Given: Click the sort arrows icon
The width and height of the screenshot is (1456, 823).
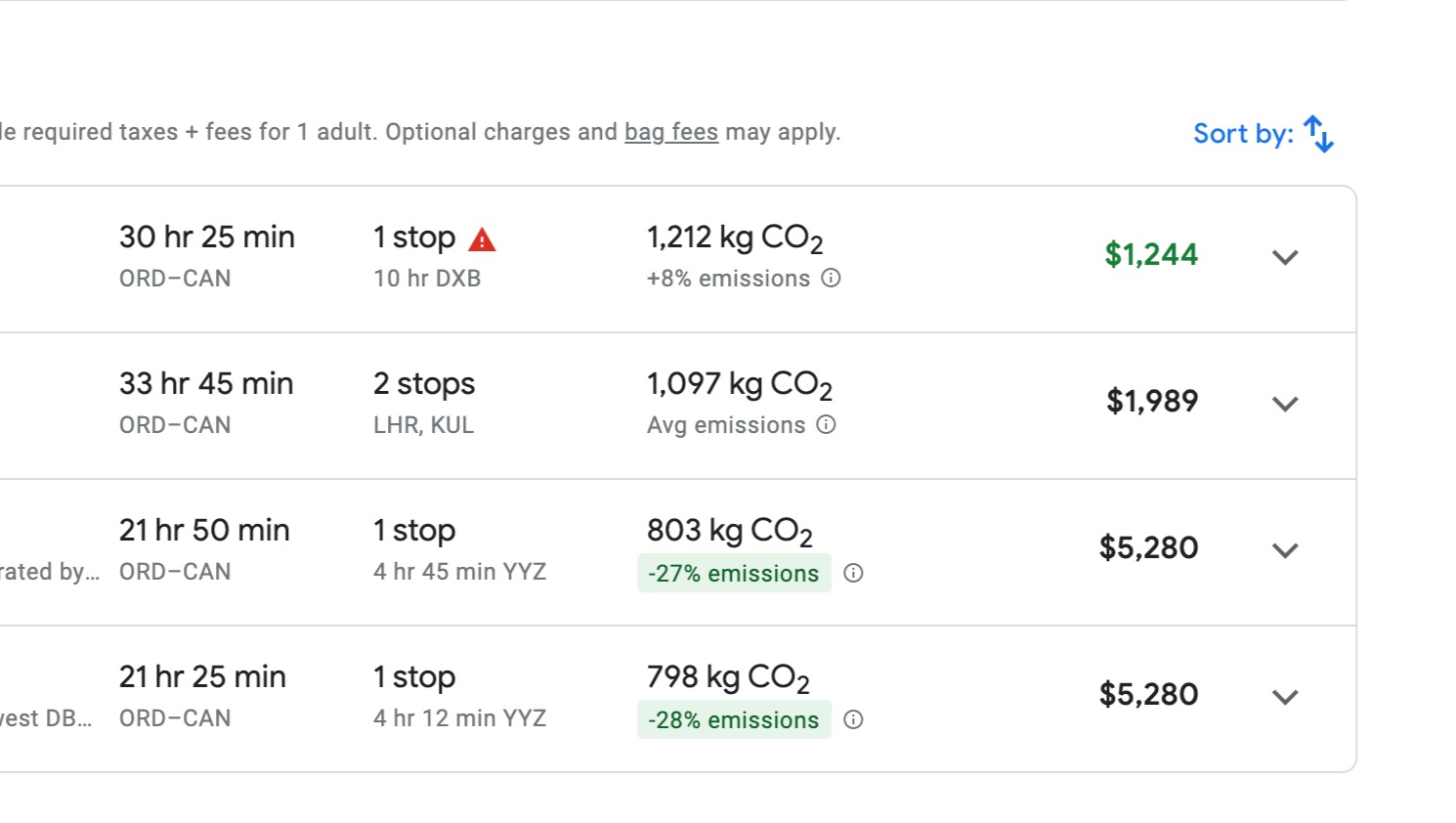Looking at the screenshot, I should click(1319, 134).
